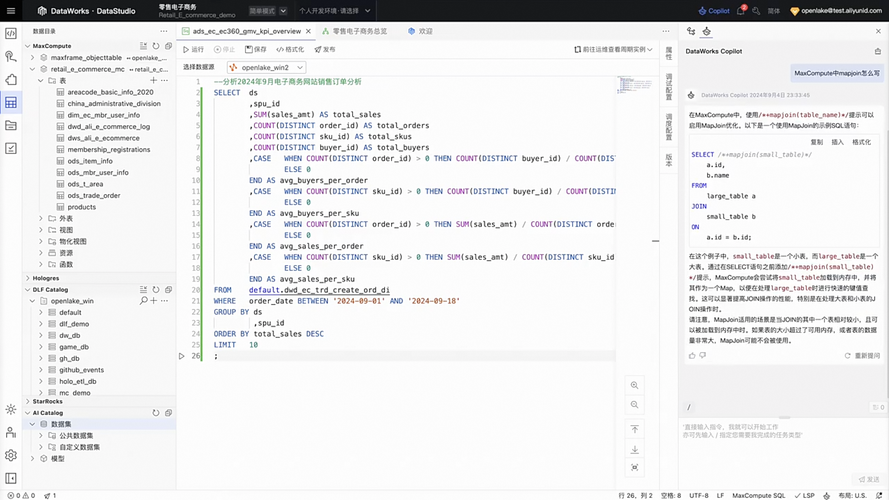The width and height of the screenshot is (889, 500).
Task: Open the data catalog table icon in sidebar
Action: (11, 102)
